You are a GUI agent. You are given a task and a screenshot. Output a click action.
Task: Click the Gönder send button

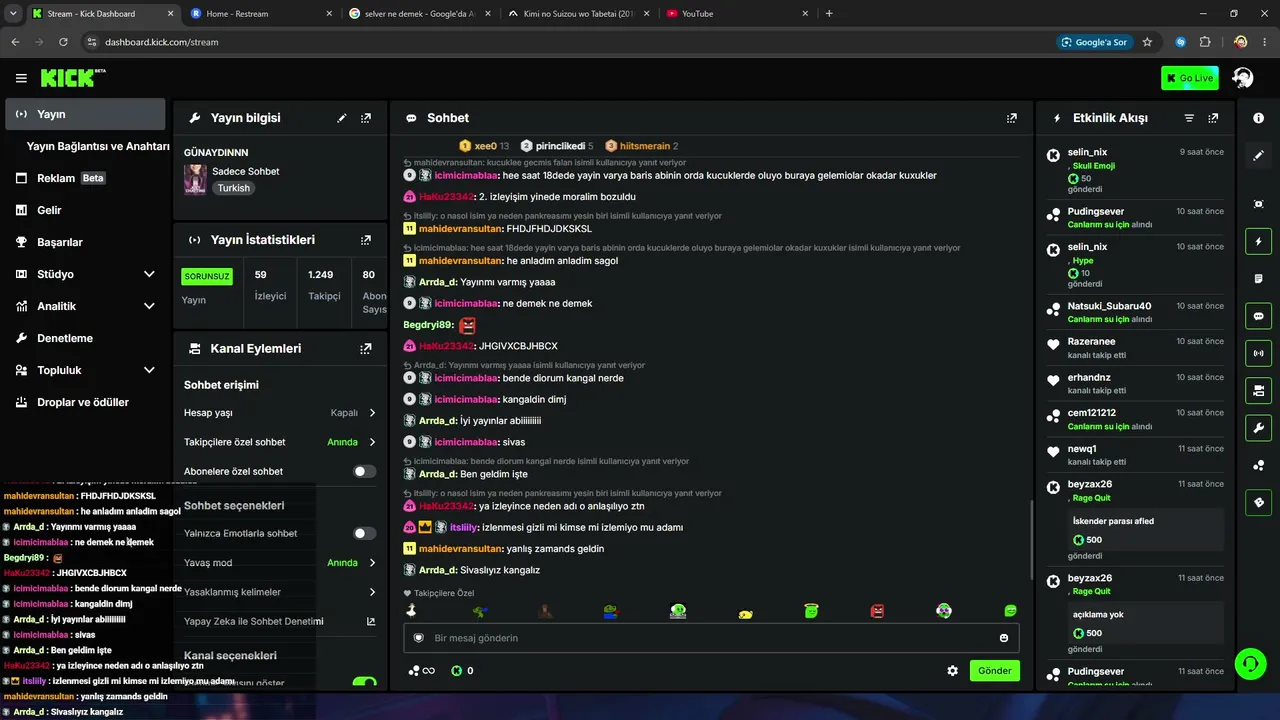[995, 671]
